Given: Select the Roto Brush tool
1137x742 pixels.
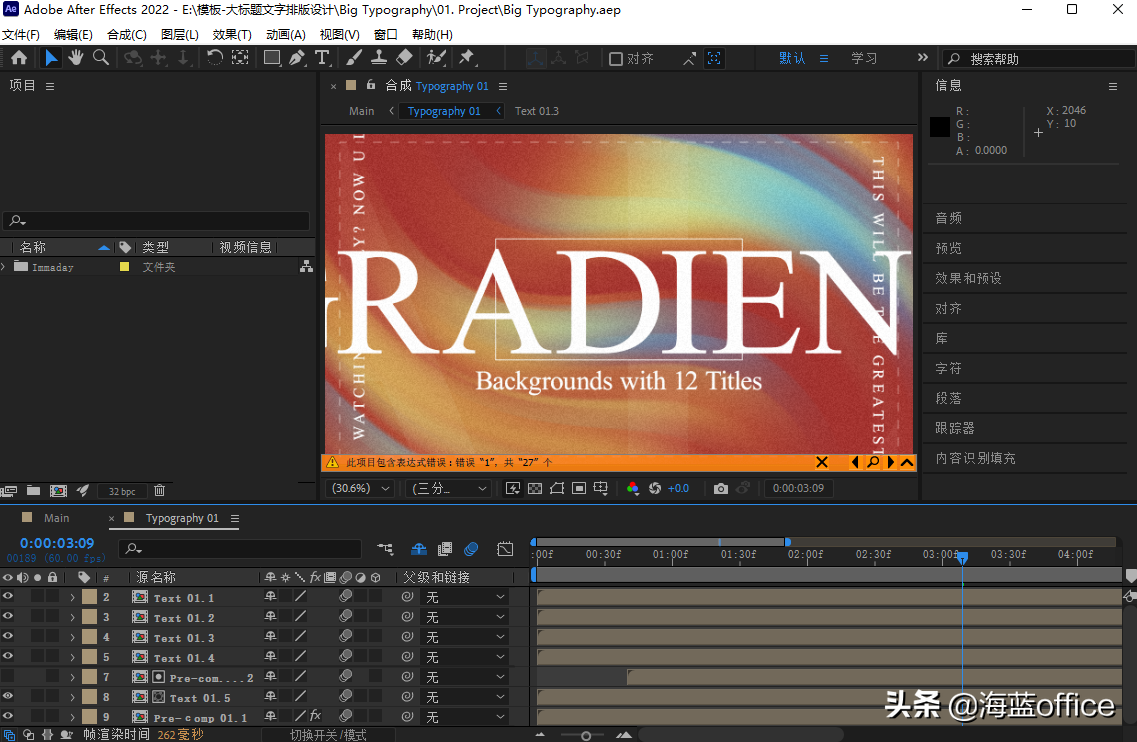Looking at the screenshot, I should (436, 58).
